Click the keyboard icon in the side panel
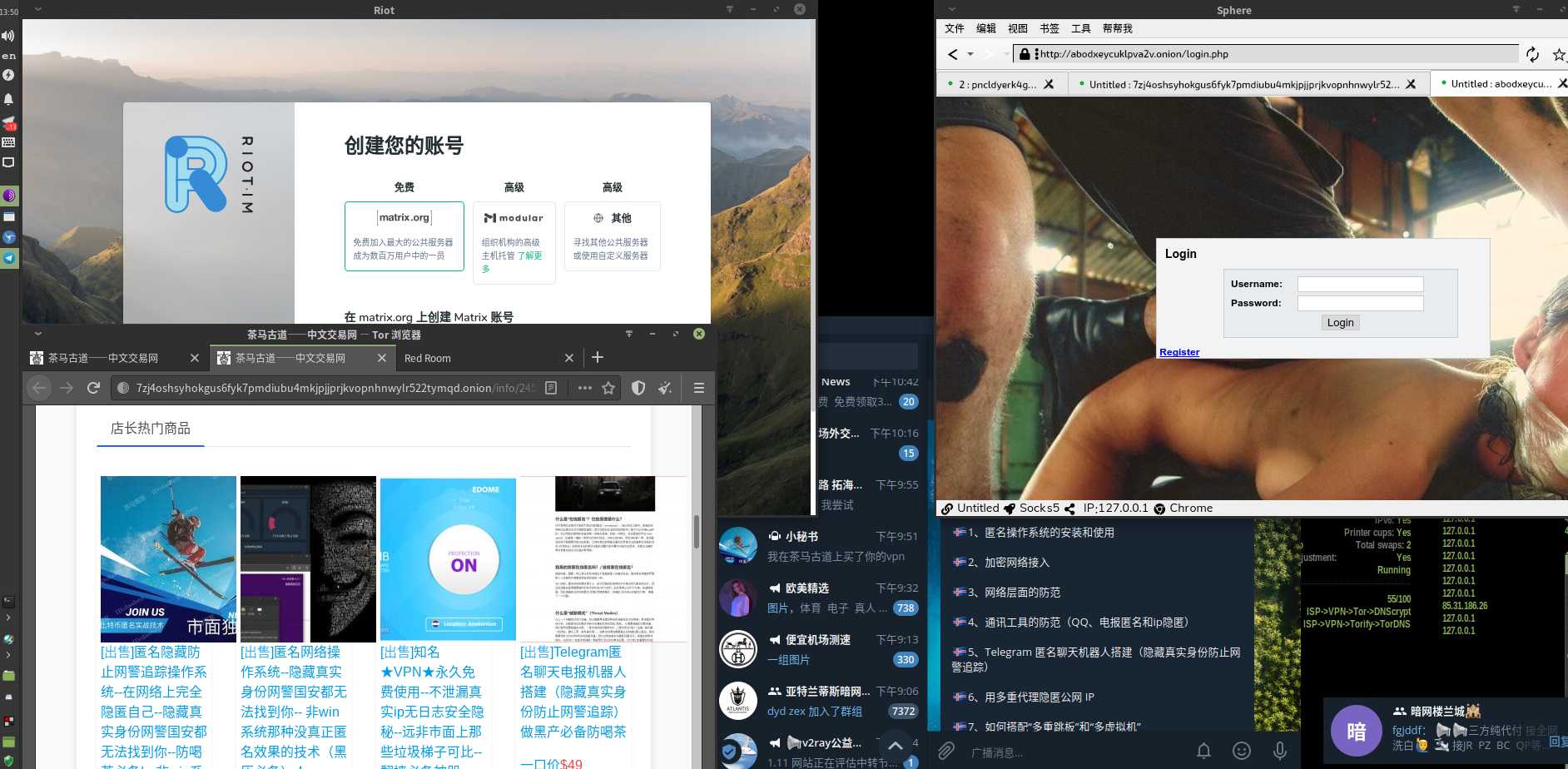Viewport: 1568px width, 769px height. [8, 142]
